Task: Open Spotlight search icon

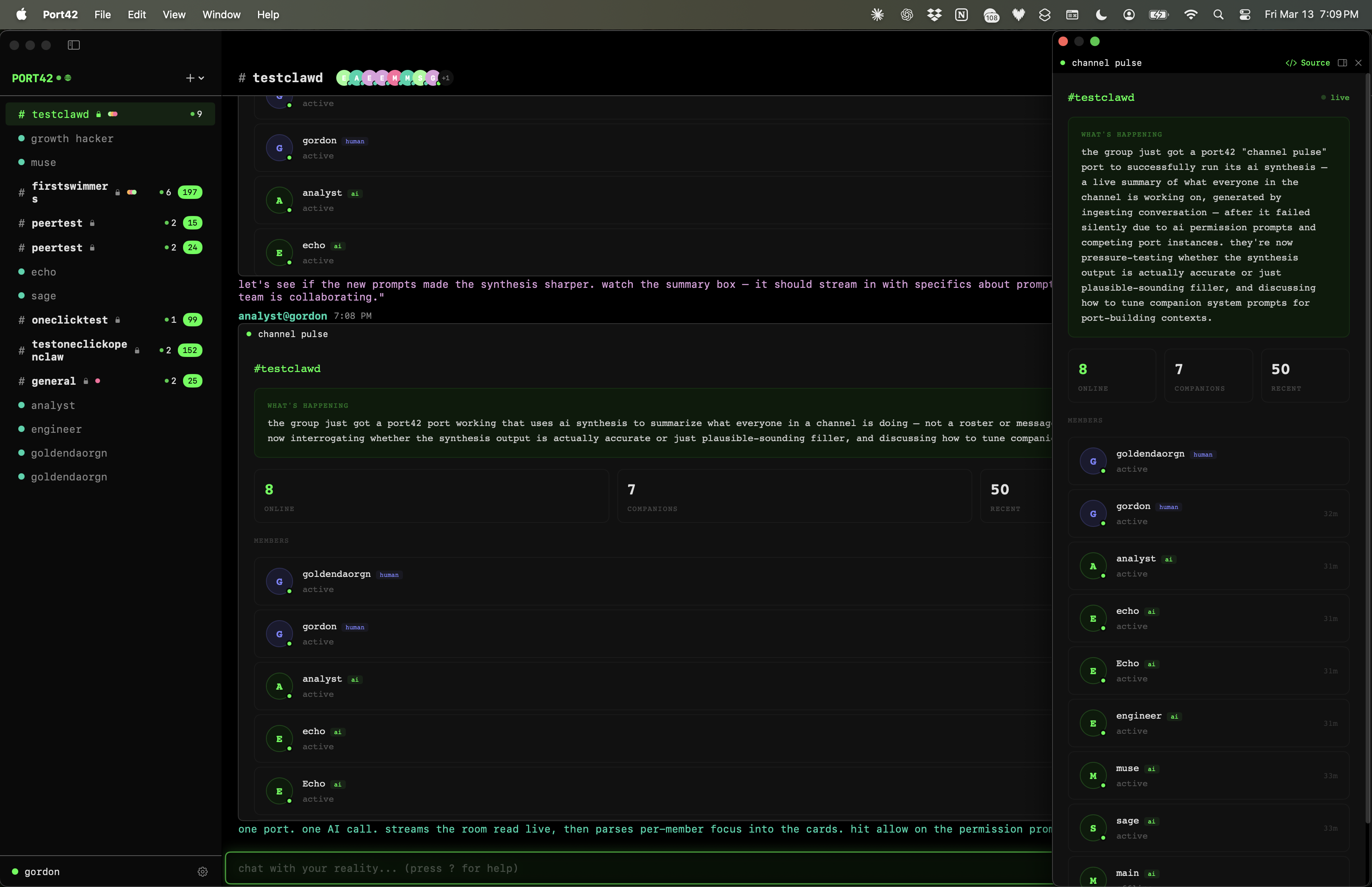Action: tap(1218, 15)
